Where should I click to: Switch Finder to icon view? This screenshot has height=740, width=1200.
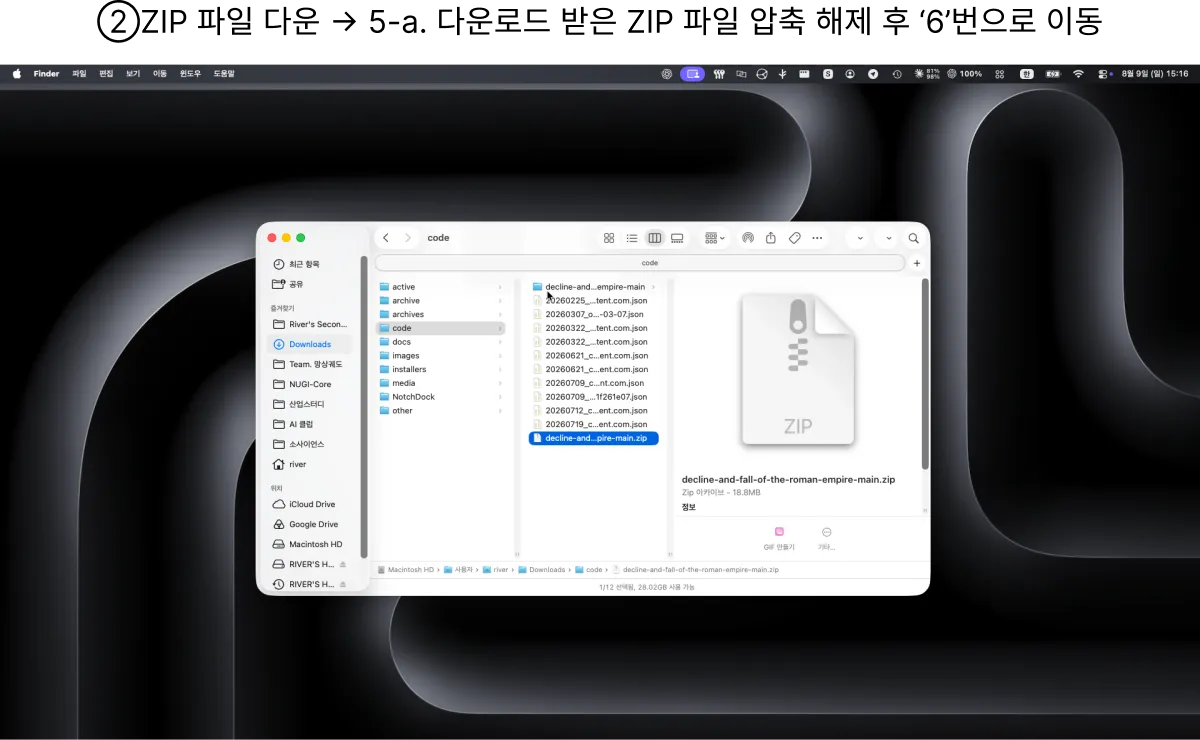[609, 238]
